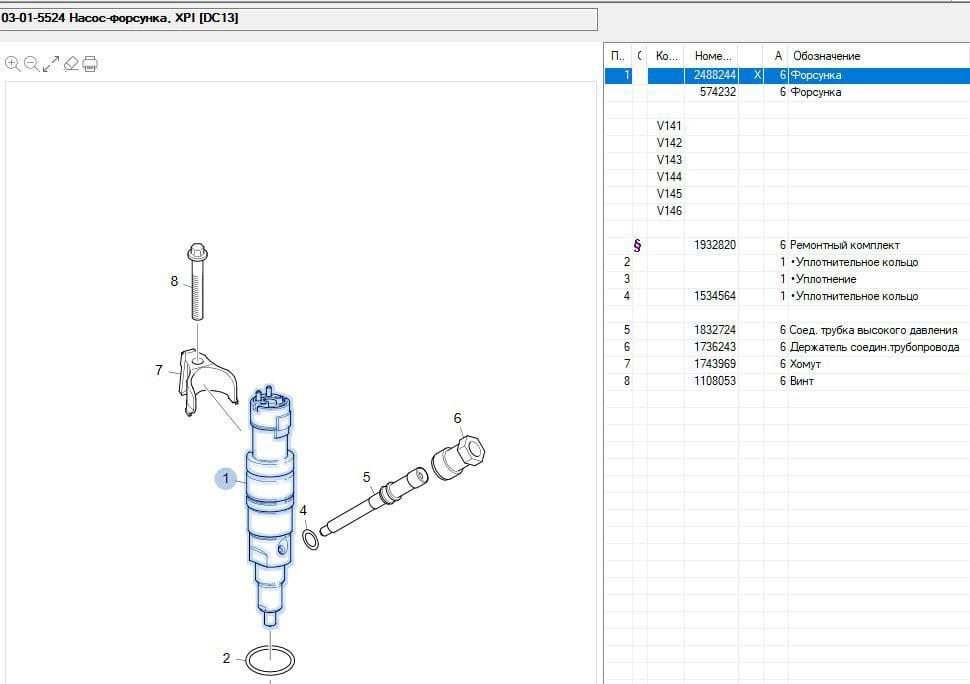Screen dimensions: 970x684
Task: Click the zoom in magnifier icon
Action: tap(13, 64)
